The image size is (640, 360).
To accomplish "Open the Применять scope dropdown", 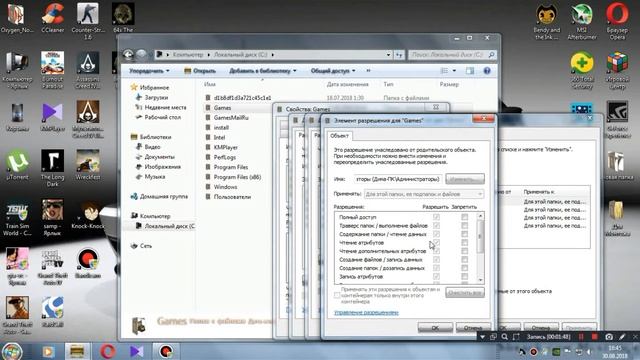I will tap(424, 194).
